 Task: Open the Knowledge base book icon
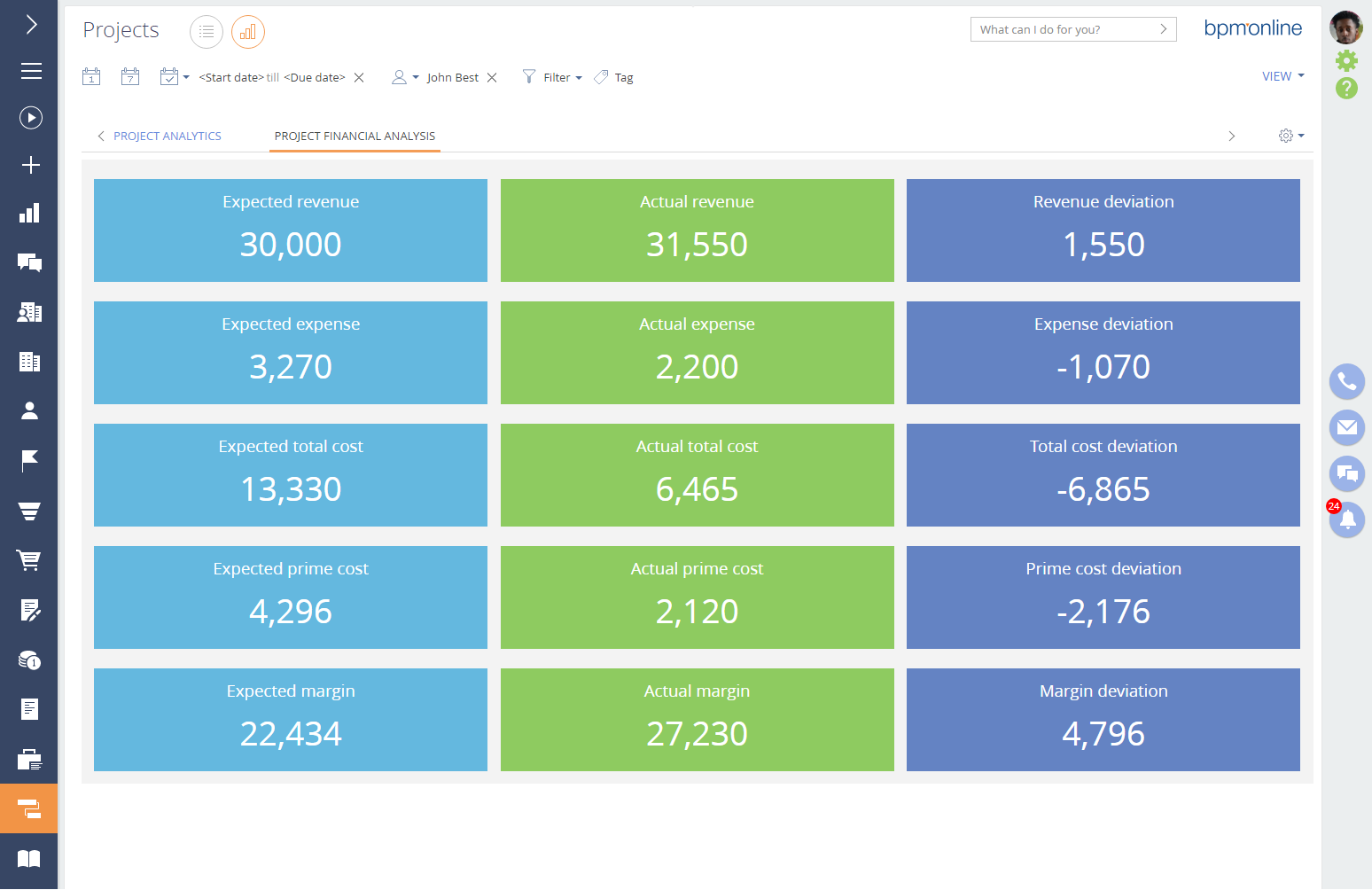coord(29,858)
